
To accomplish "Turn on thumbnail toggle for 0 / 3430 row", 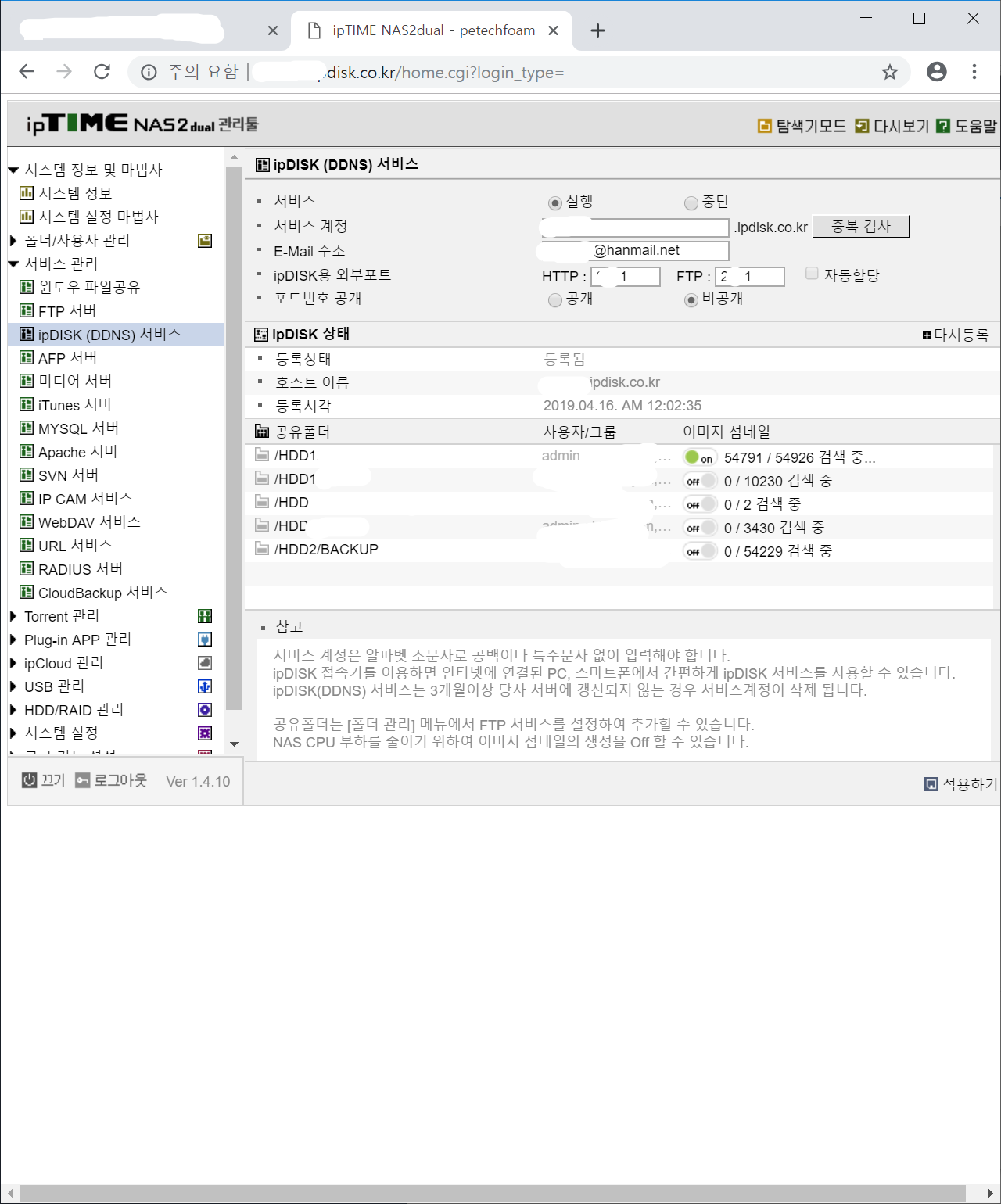I will [700, 528].
